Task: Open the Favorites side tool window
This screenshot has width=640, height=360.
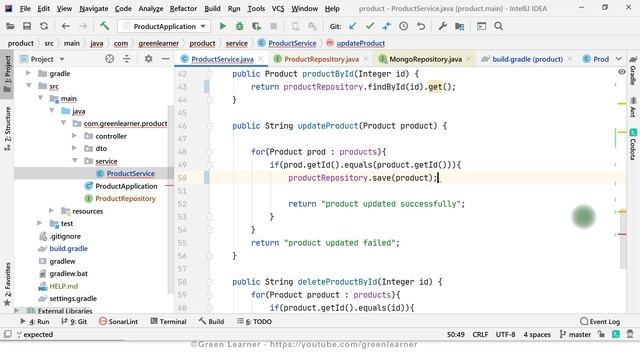Action: (7, 284)
